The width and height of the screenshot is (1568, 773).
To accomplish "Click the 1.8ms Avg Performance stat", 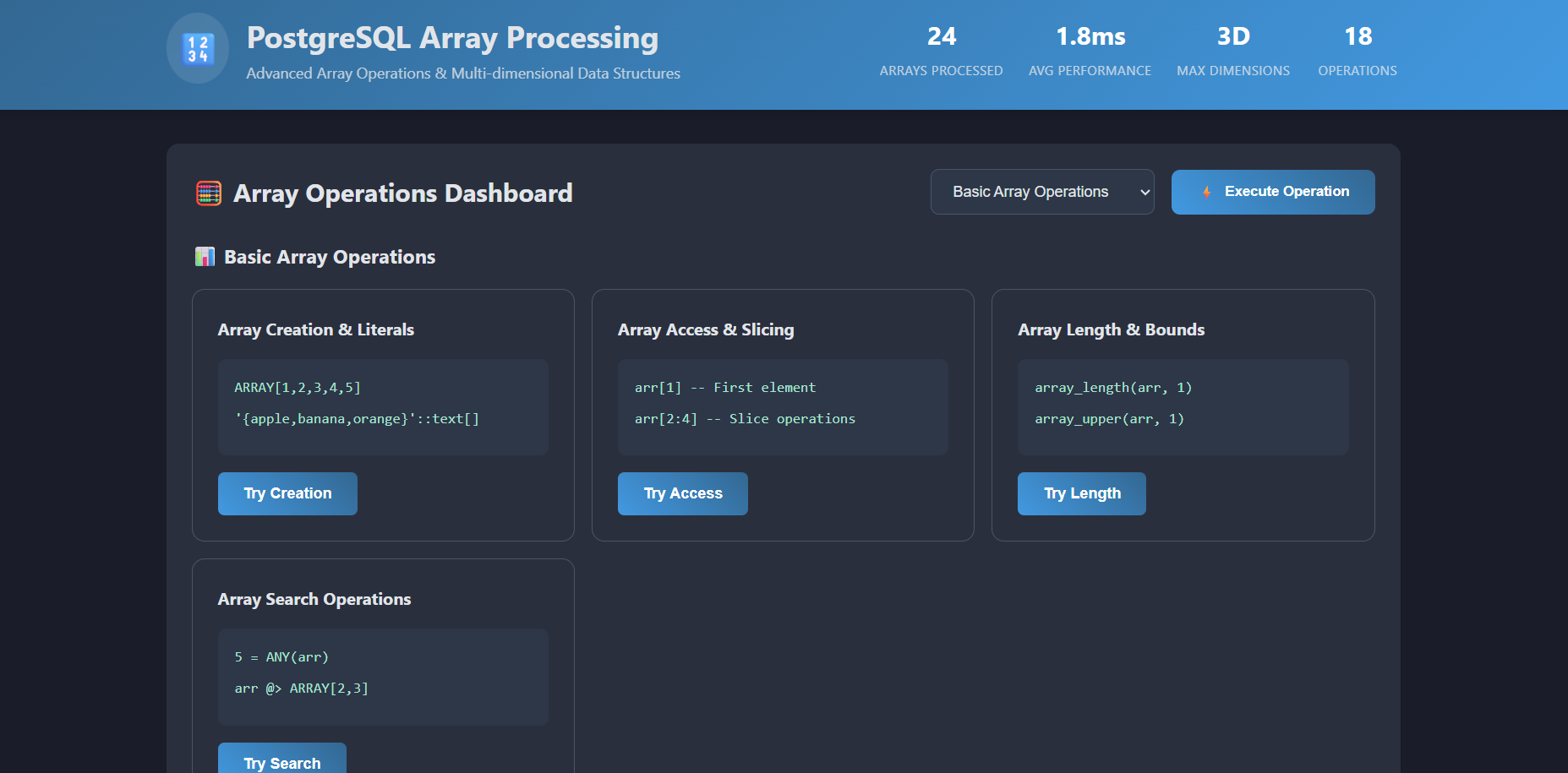I will point(1090,48).
